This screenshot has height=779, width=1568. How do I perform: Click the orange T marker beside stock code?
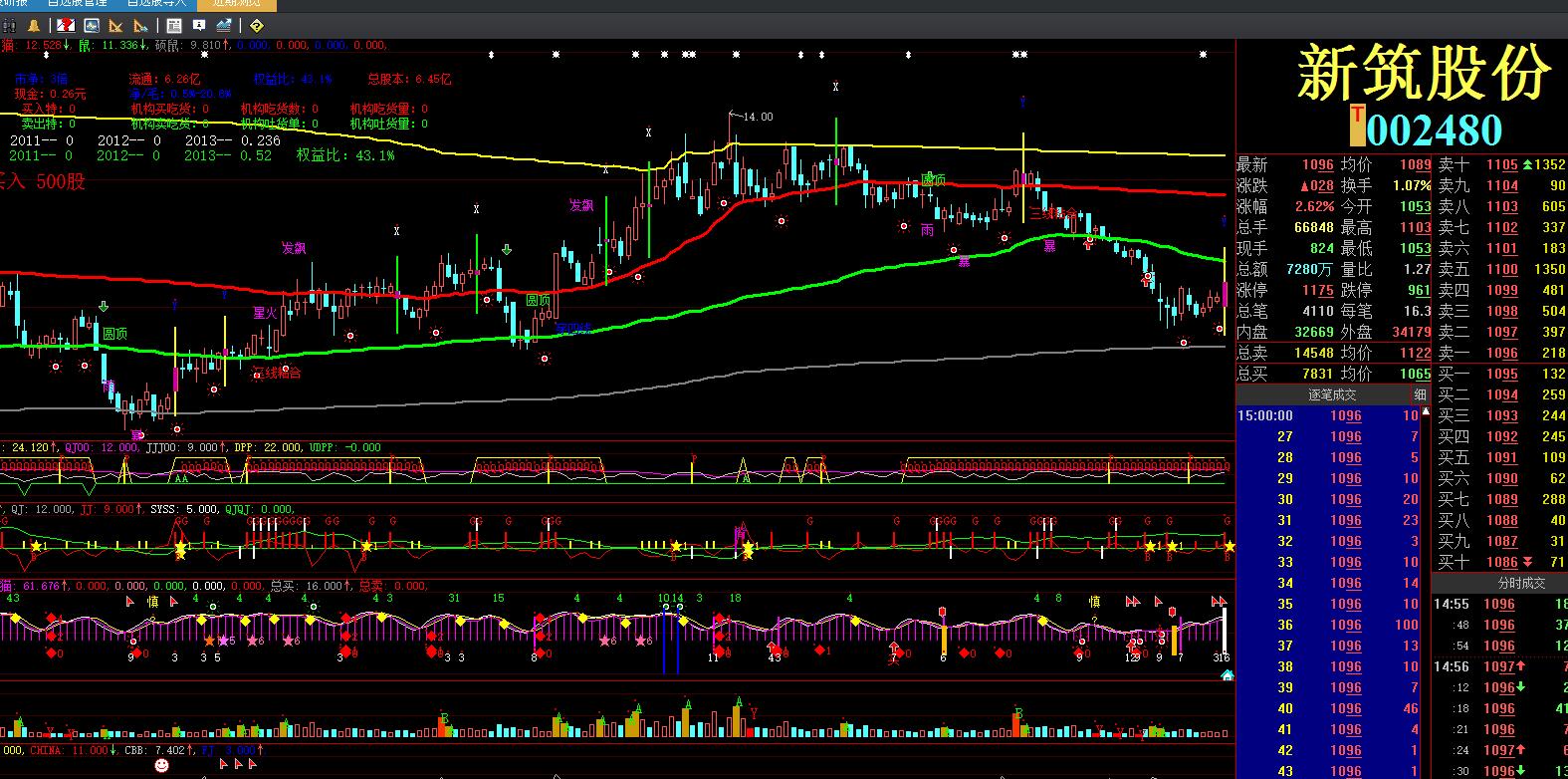click(1357, 125)
